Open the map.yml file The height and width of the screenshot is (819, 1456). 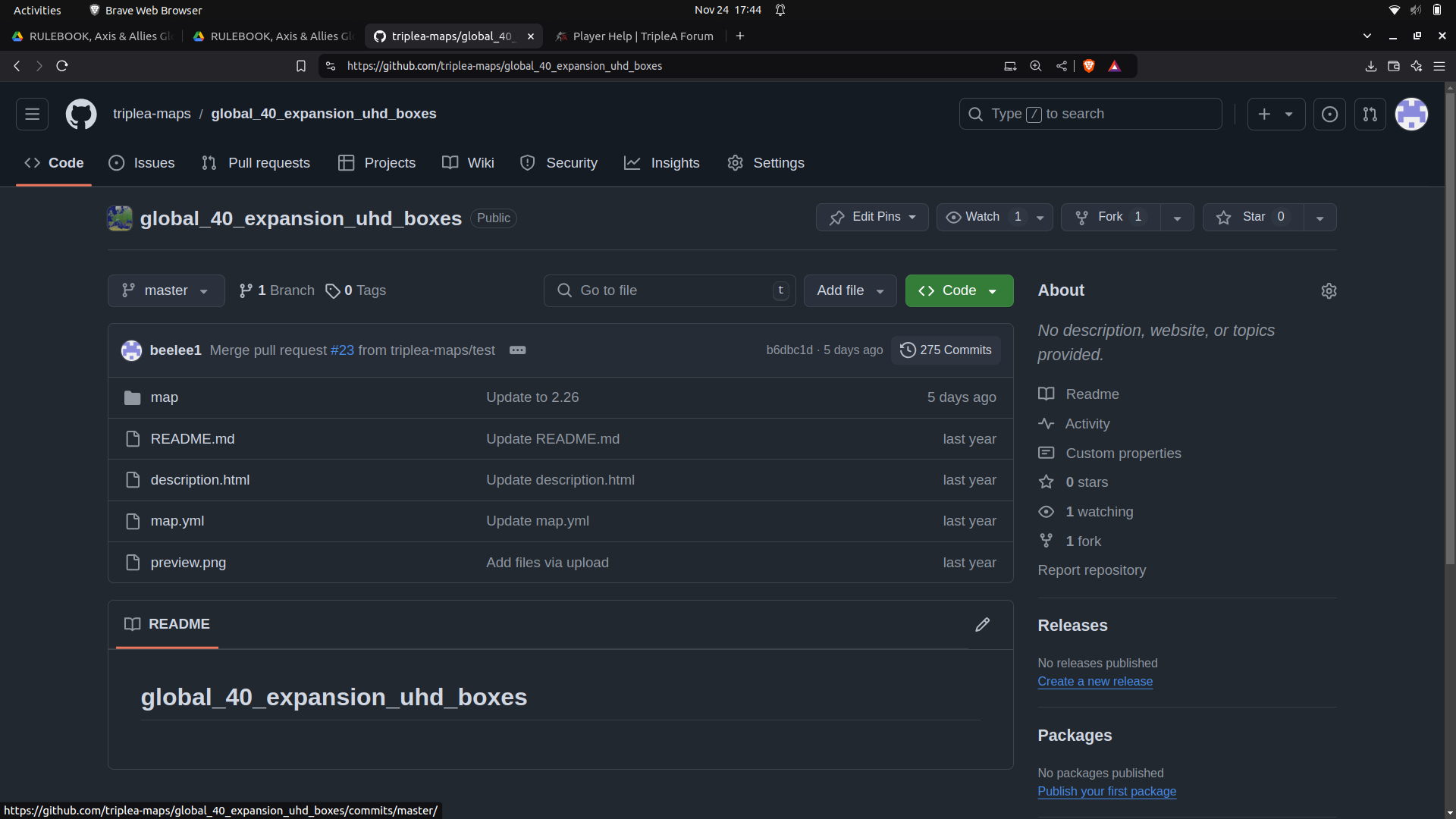177,521
